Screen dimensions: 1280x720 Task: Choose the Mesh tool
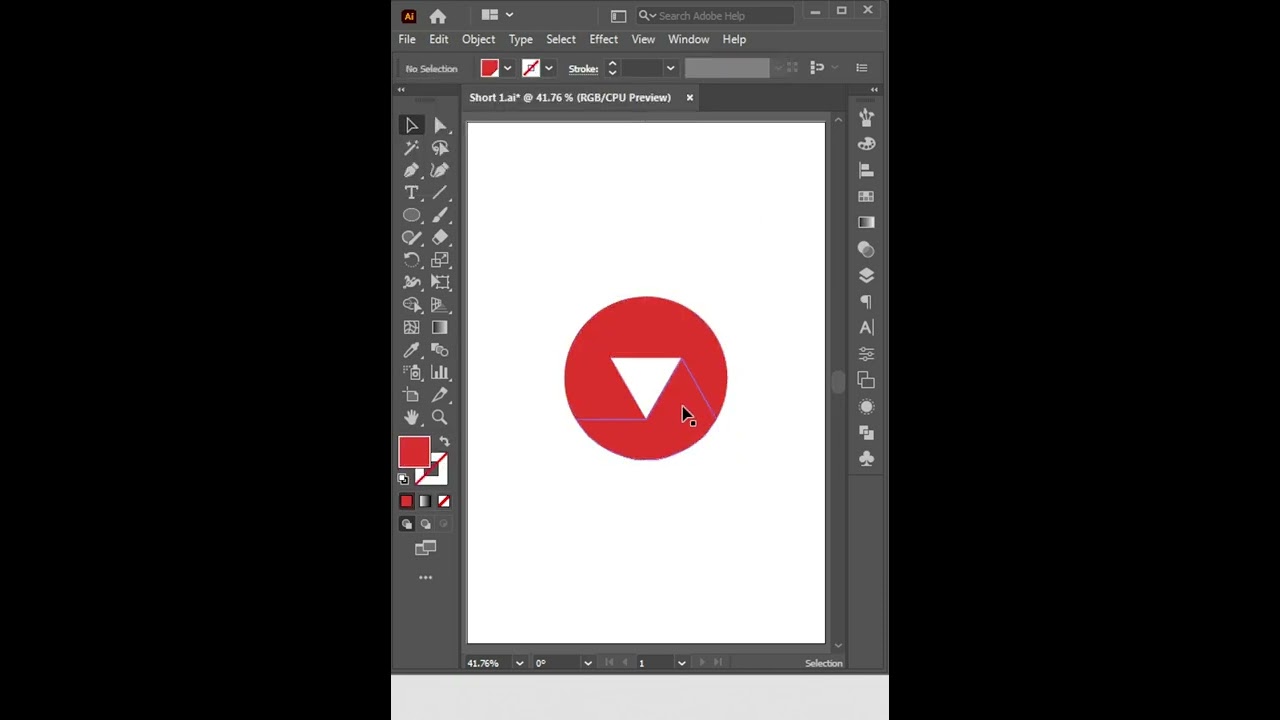pyautogui.click(x=412, y=327)
